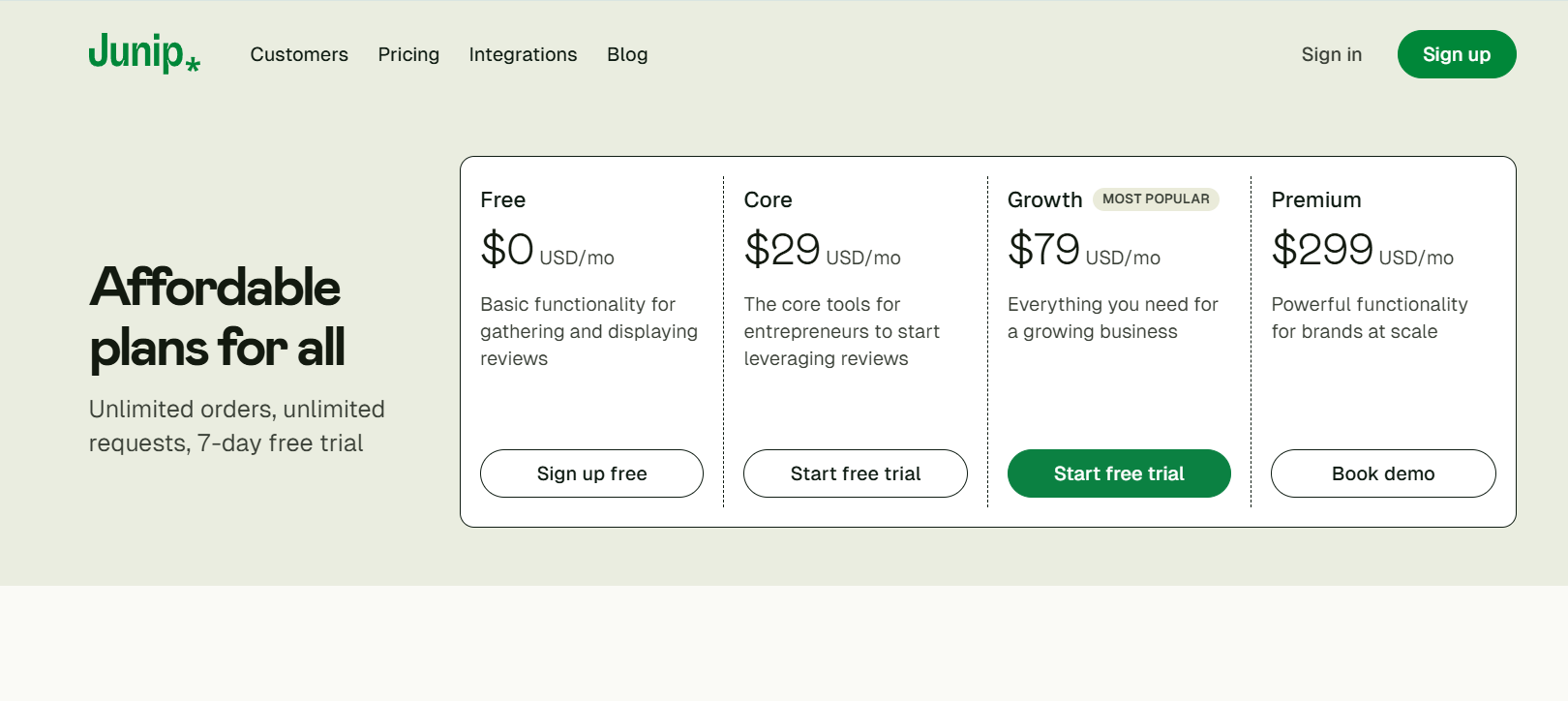Select the Growth plan heading
This screenshot has height=701, width=1568.
(x=1045, y=199)
